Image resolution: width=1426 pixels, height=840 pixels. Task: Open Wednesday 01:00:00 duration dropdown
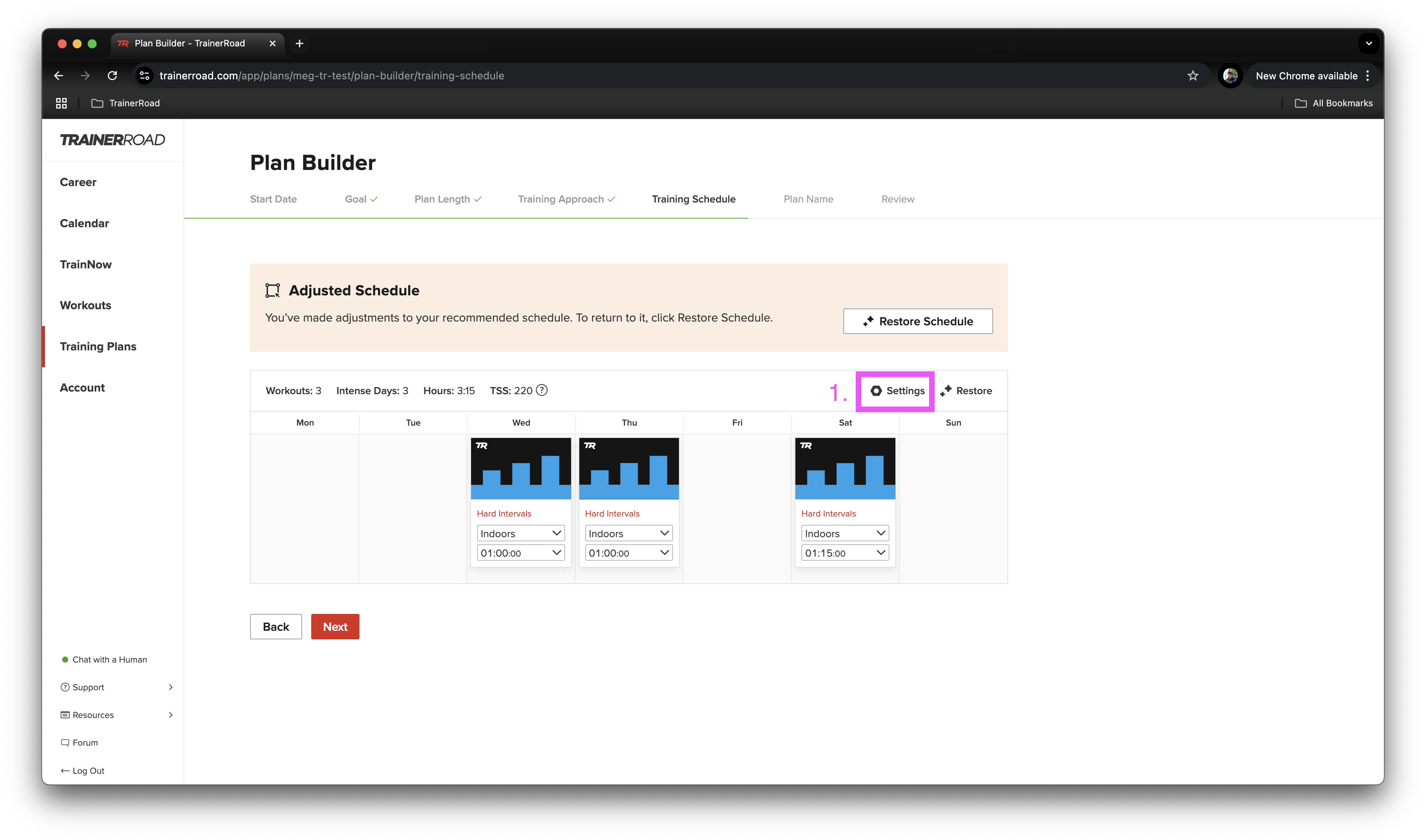click(x=521, y=553)
